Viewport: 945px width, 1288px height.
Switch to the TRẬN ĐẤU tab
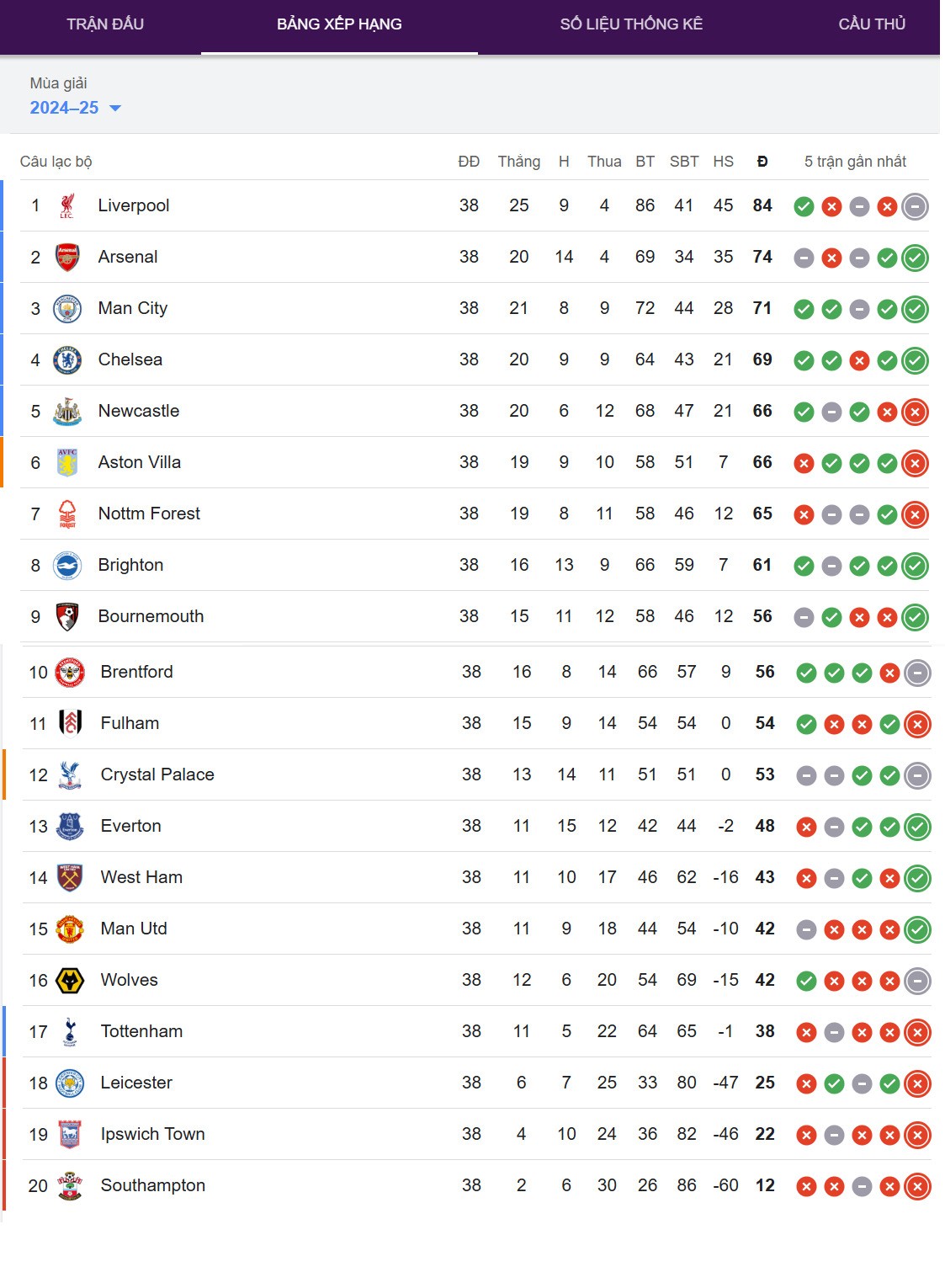105,24
